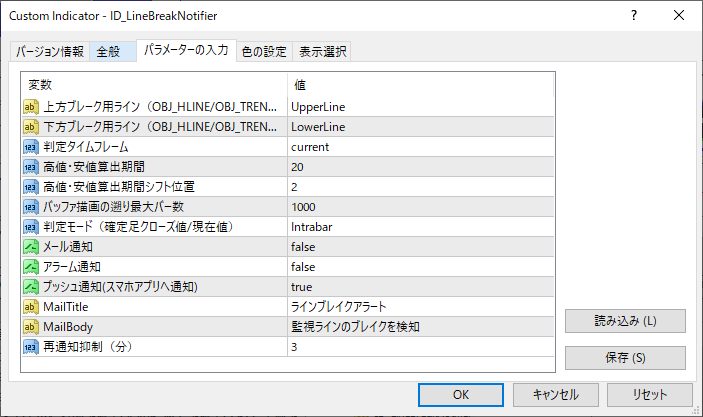Click the integer icon beside 判定タイムフレーム
This screenshot has width=703, height=417.
coord(31,146)
